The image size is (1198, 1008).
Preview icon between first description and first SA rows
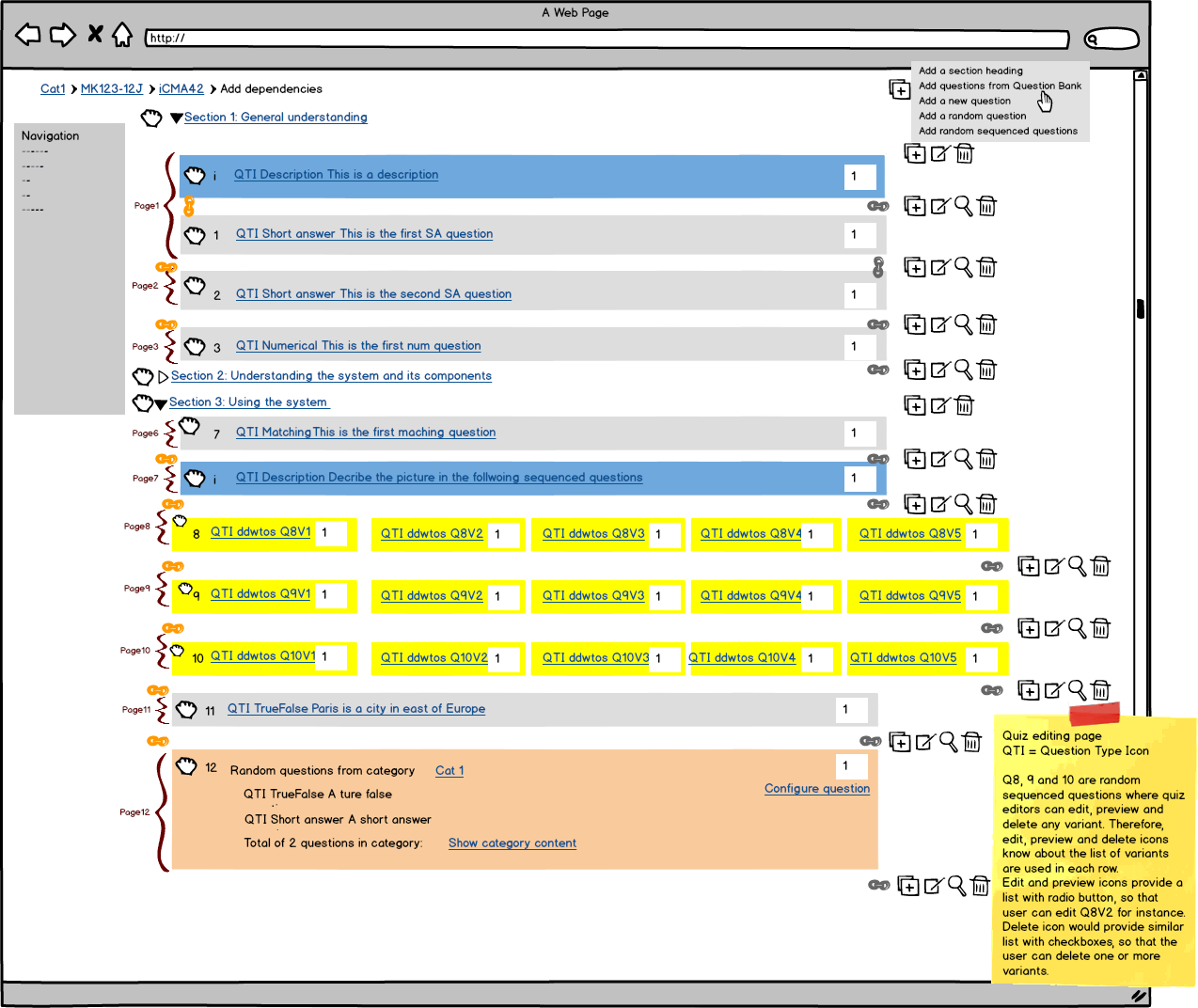point(964,206)
